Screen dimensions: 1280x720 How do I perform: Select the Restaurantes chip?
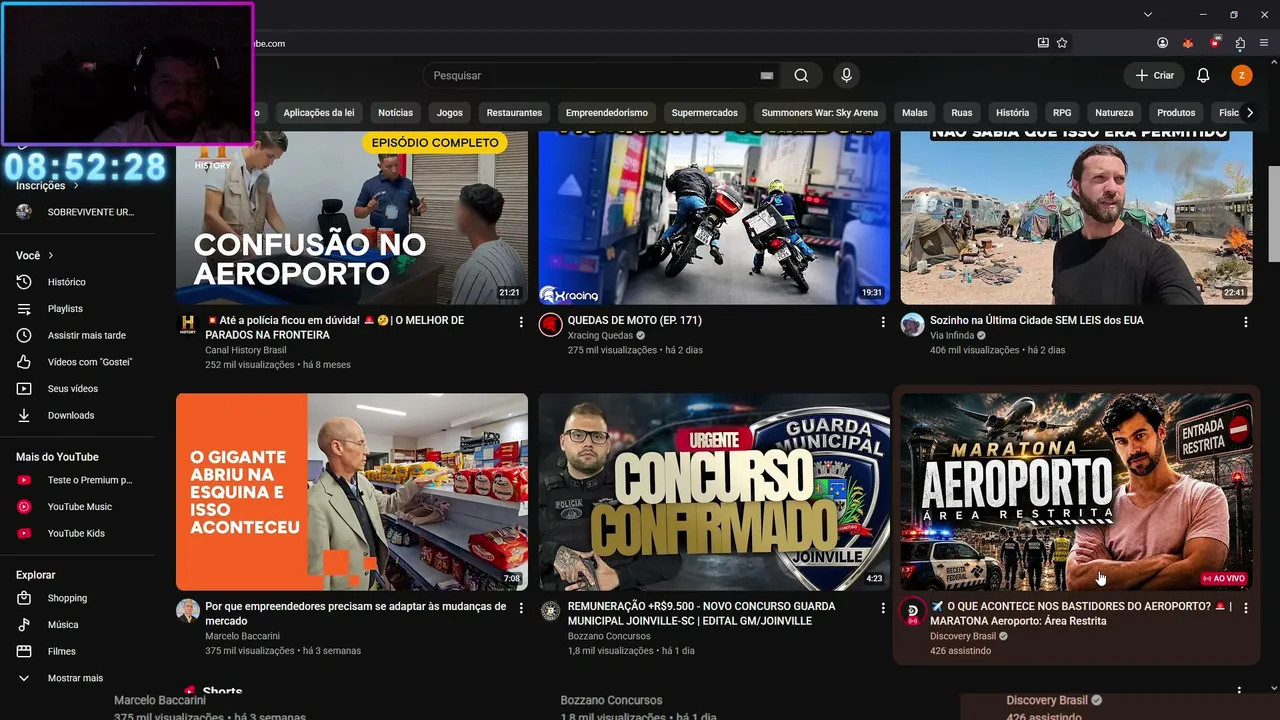pos(514,113)
